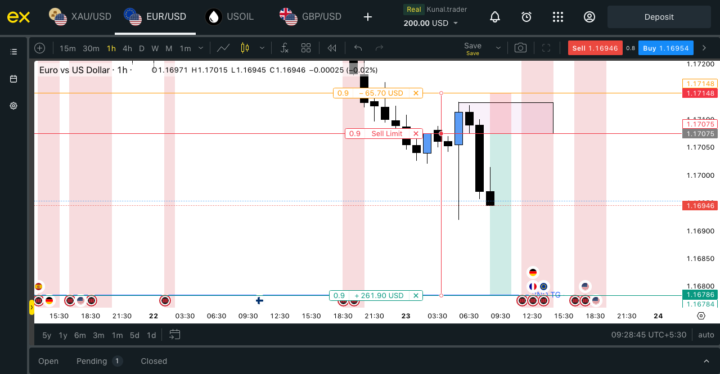
Task: Select the daily D timeframe
Action: [141, 48]
